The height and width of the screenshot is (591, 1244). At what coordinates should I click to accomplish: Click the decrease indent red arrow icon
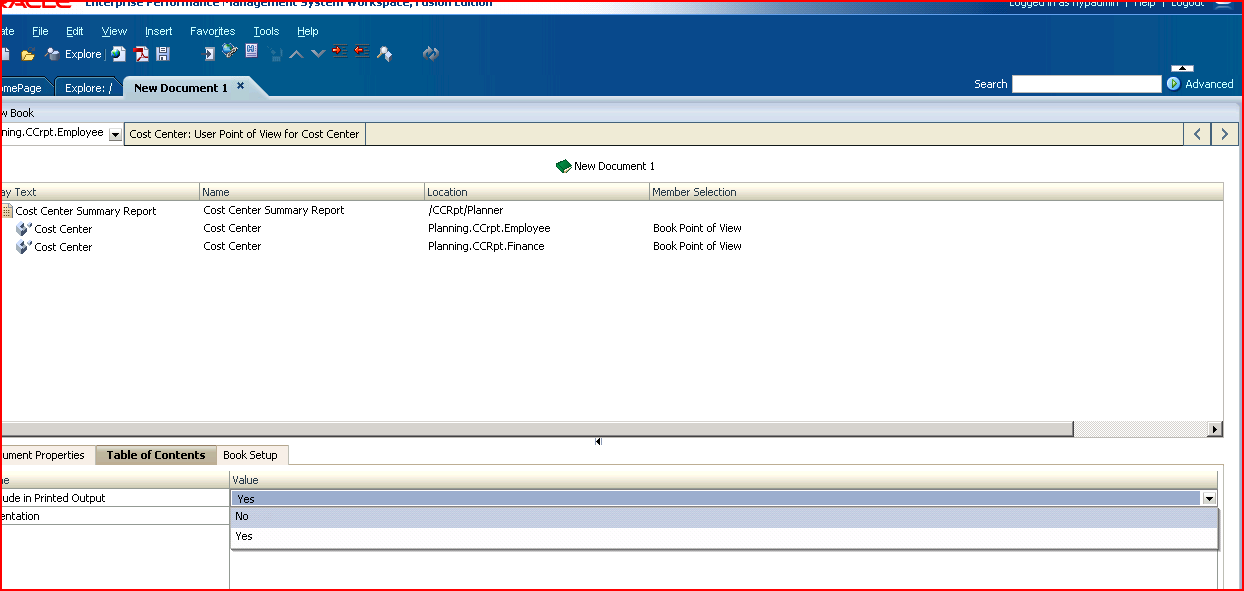(x=362, y=51)
